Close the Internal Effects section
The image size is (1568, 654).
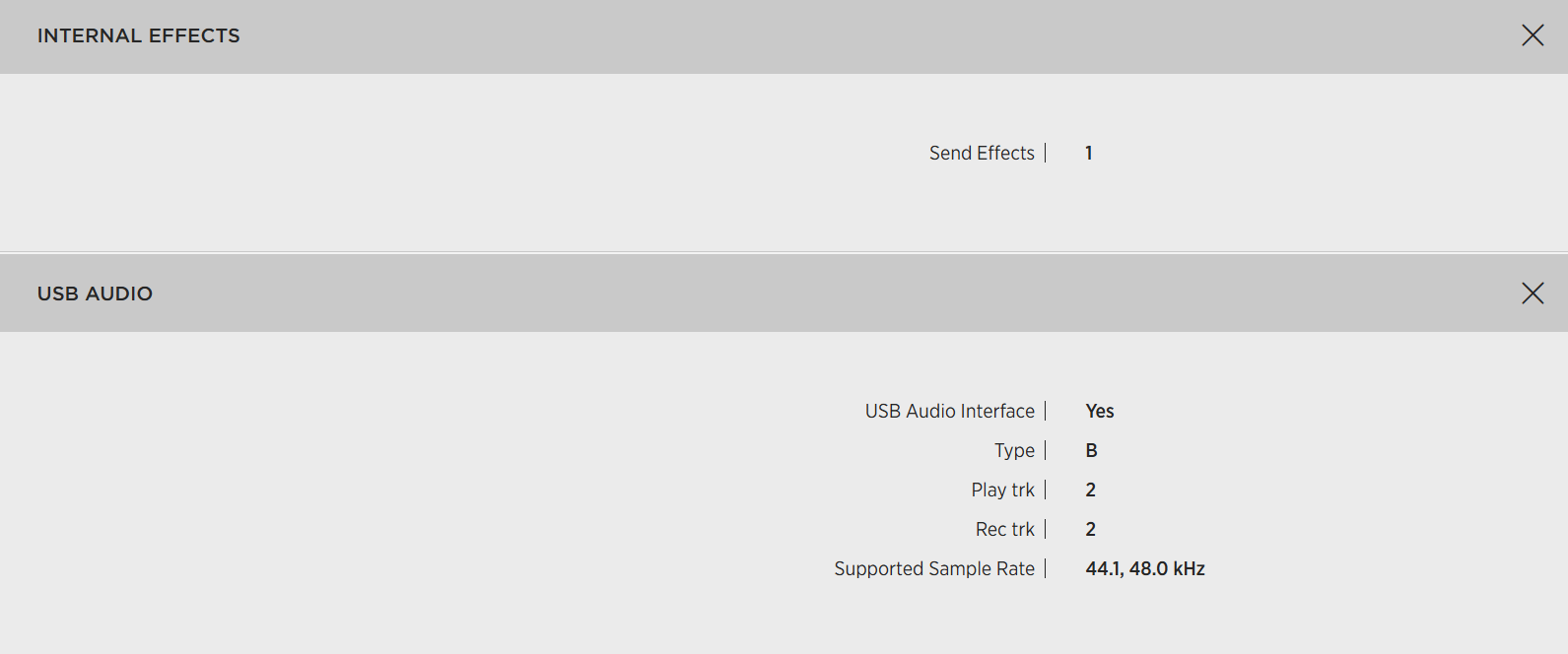click(x=1533, y=35)
